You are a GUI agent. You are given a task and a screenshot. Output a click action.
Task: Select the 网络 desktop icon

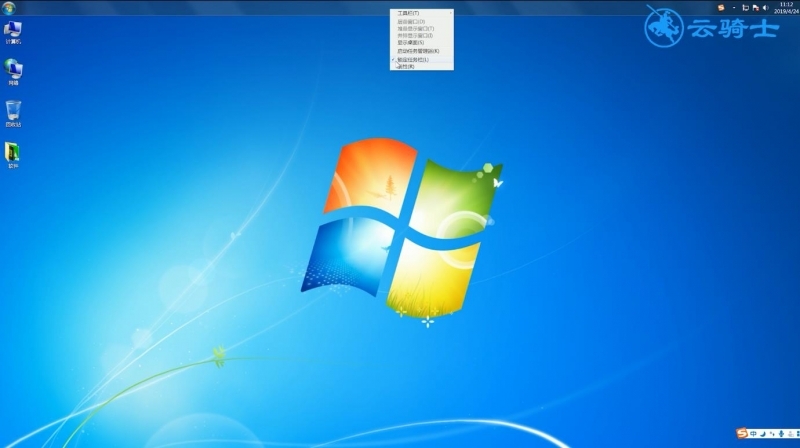[13, 72]
